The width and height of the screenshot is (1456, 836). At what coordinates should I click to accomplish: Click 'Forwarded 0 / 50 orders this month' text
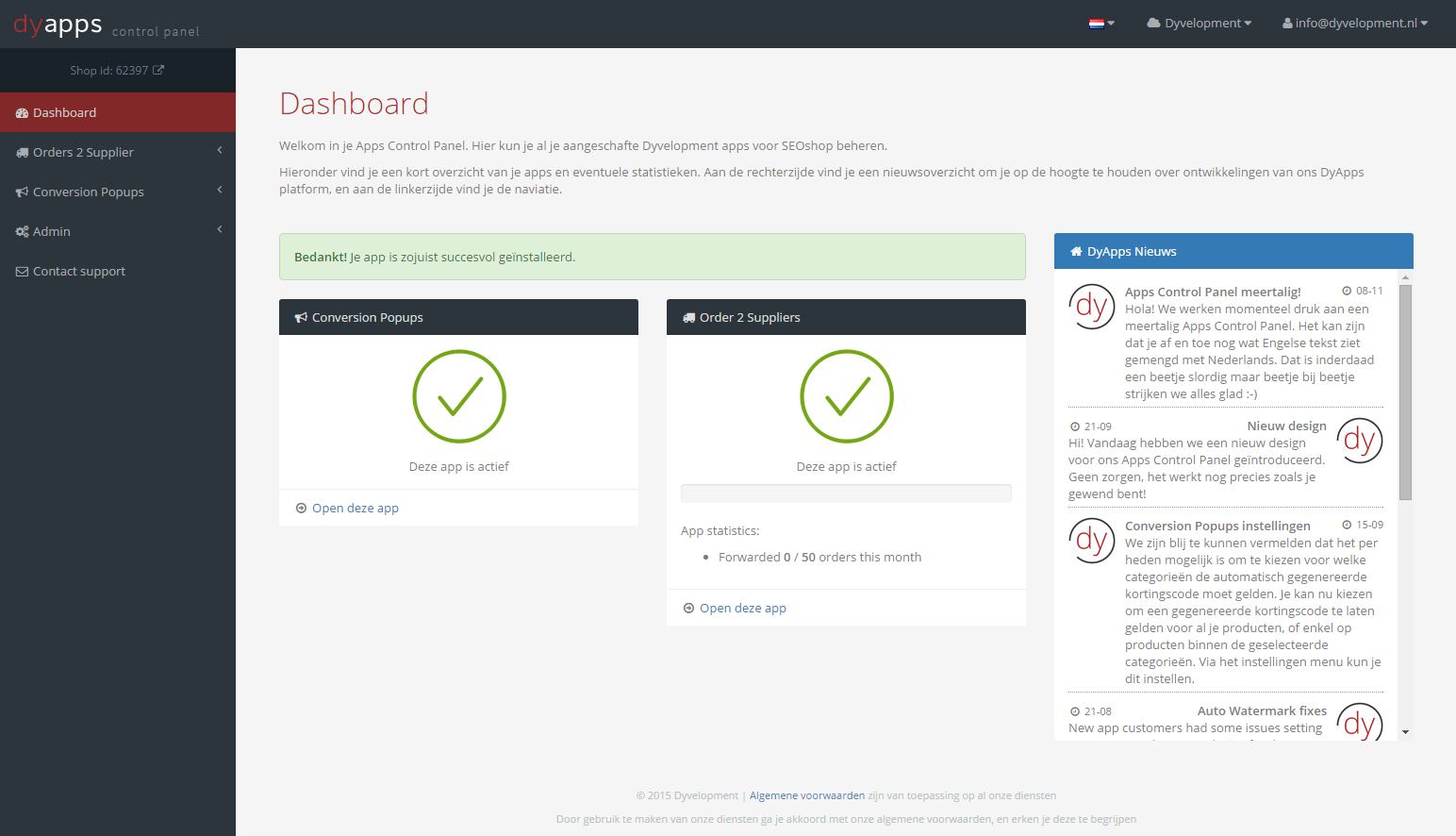click(x=819, y=558)
